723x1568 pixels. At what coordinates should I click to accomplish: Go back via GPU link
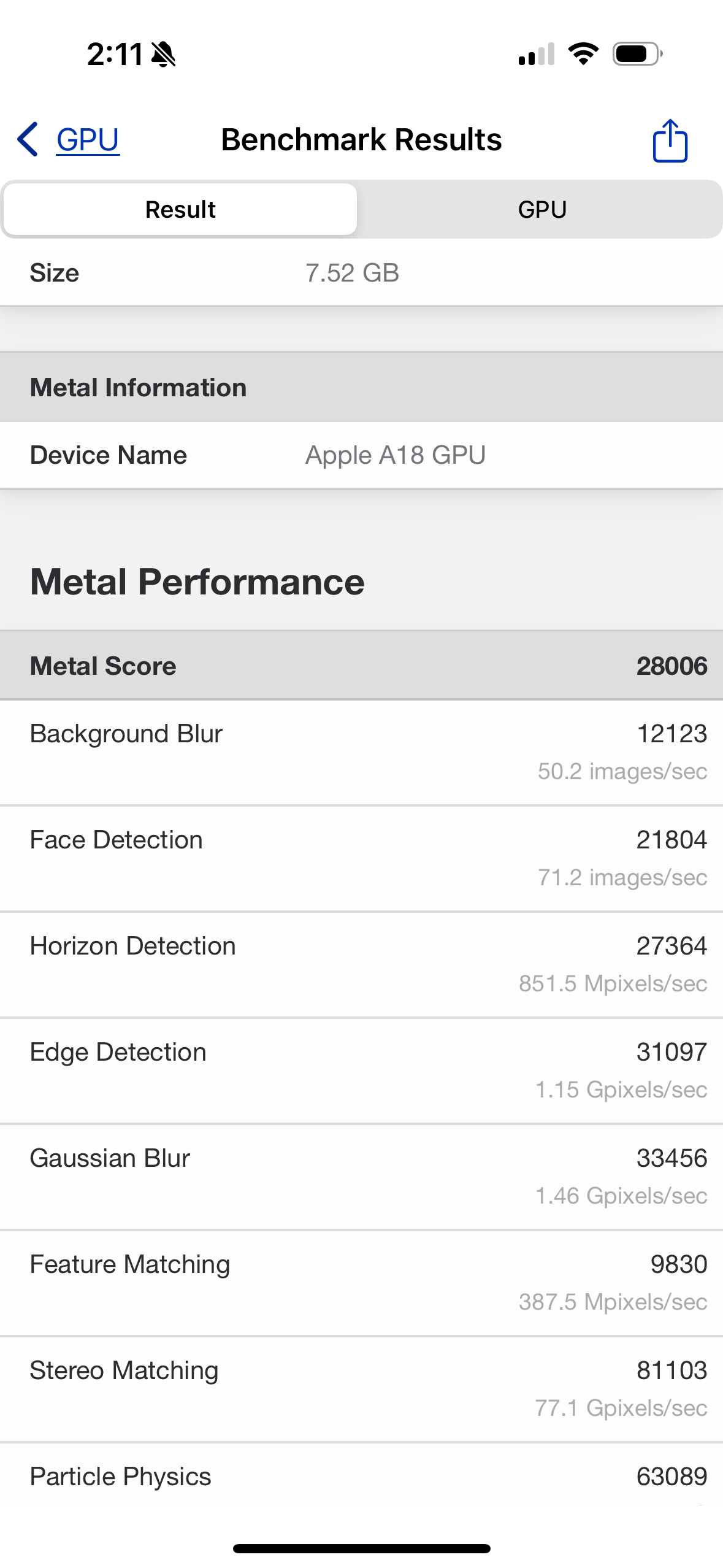point(88,139)
